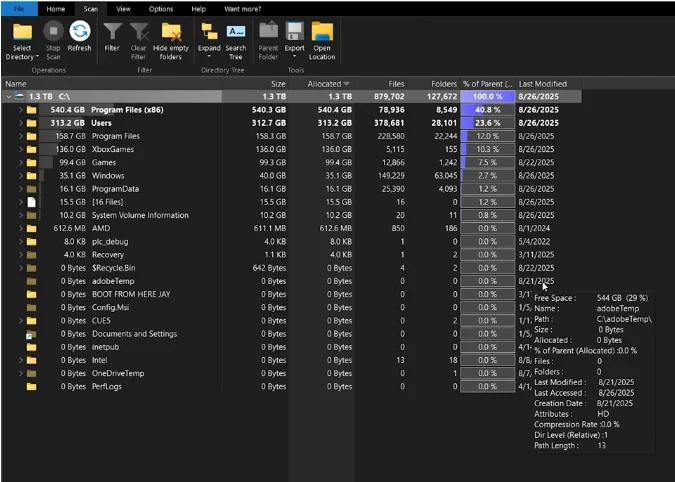Image resolution: width=675 pixels, height=482 pixels.
Task: Expand the Users folder tree node
Action: click(x=20, y=122)
